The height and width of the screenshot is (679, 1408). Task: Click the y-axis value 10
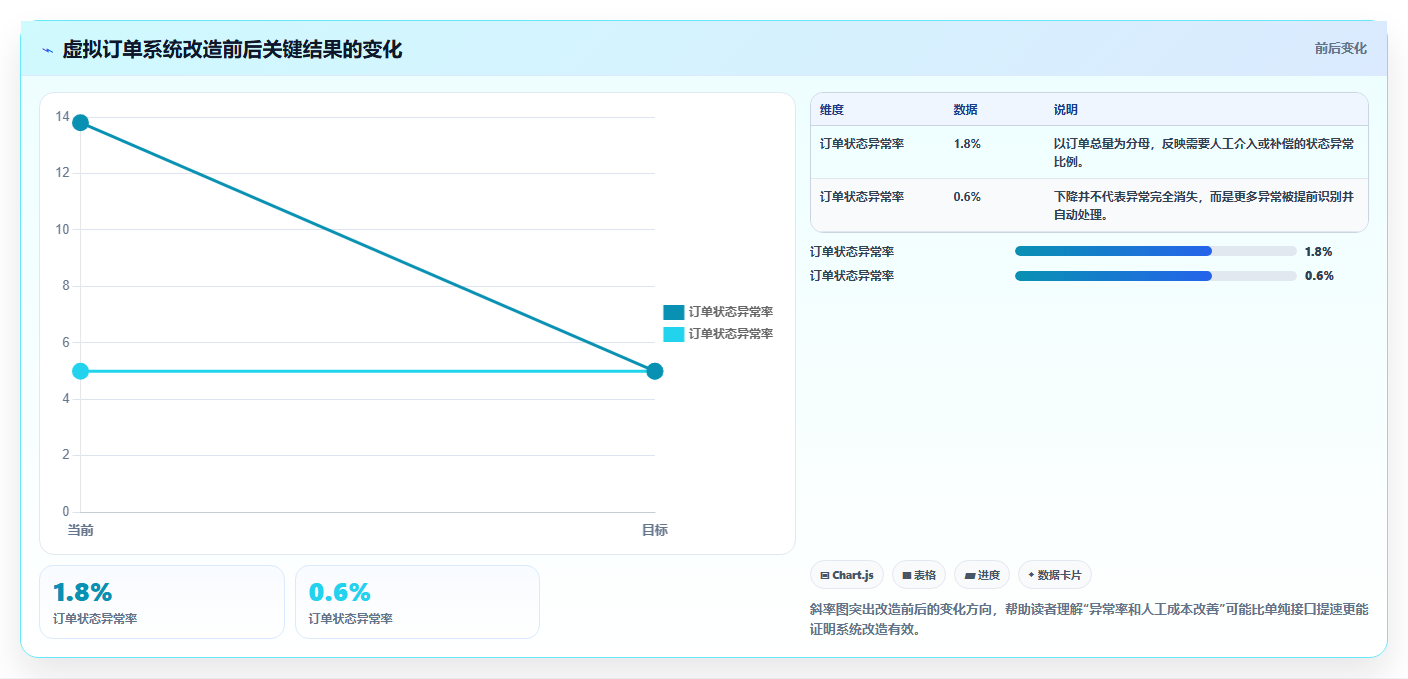pos(63,229)
